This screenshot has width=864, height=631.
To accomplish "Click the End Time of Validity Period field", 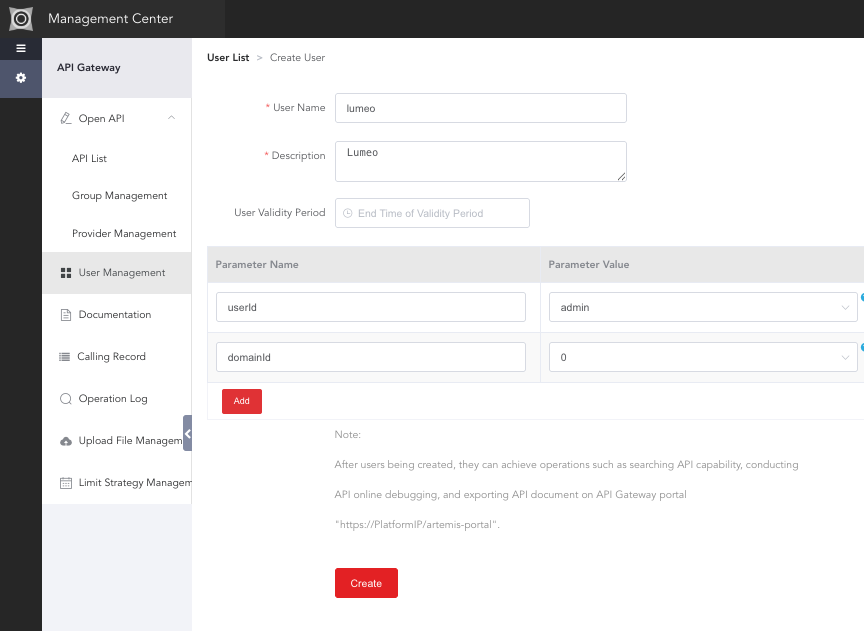I will [x=433, y=213].
